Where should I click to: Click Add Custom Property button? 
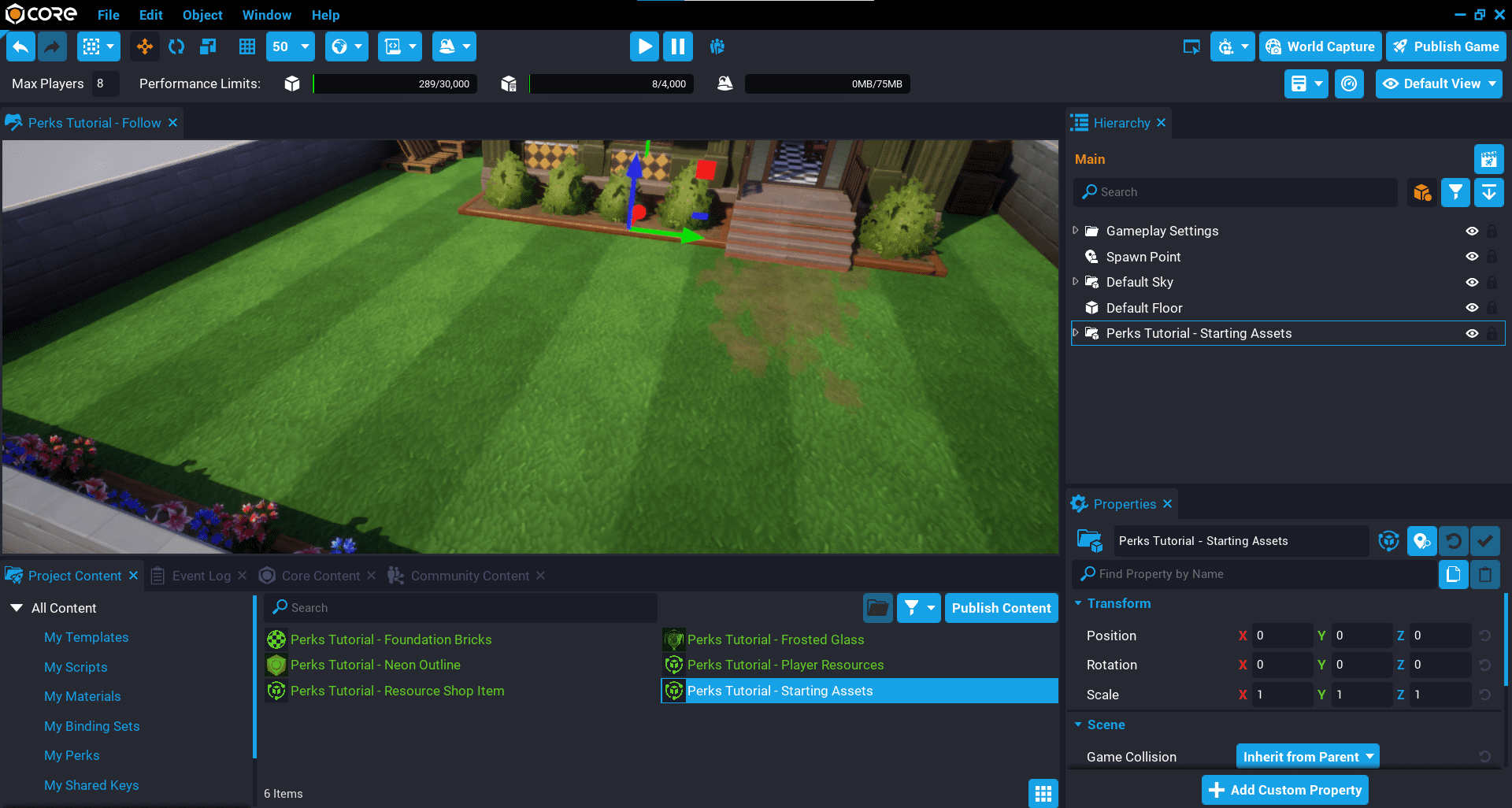(x=1285, y=790)
